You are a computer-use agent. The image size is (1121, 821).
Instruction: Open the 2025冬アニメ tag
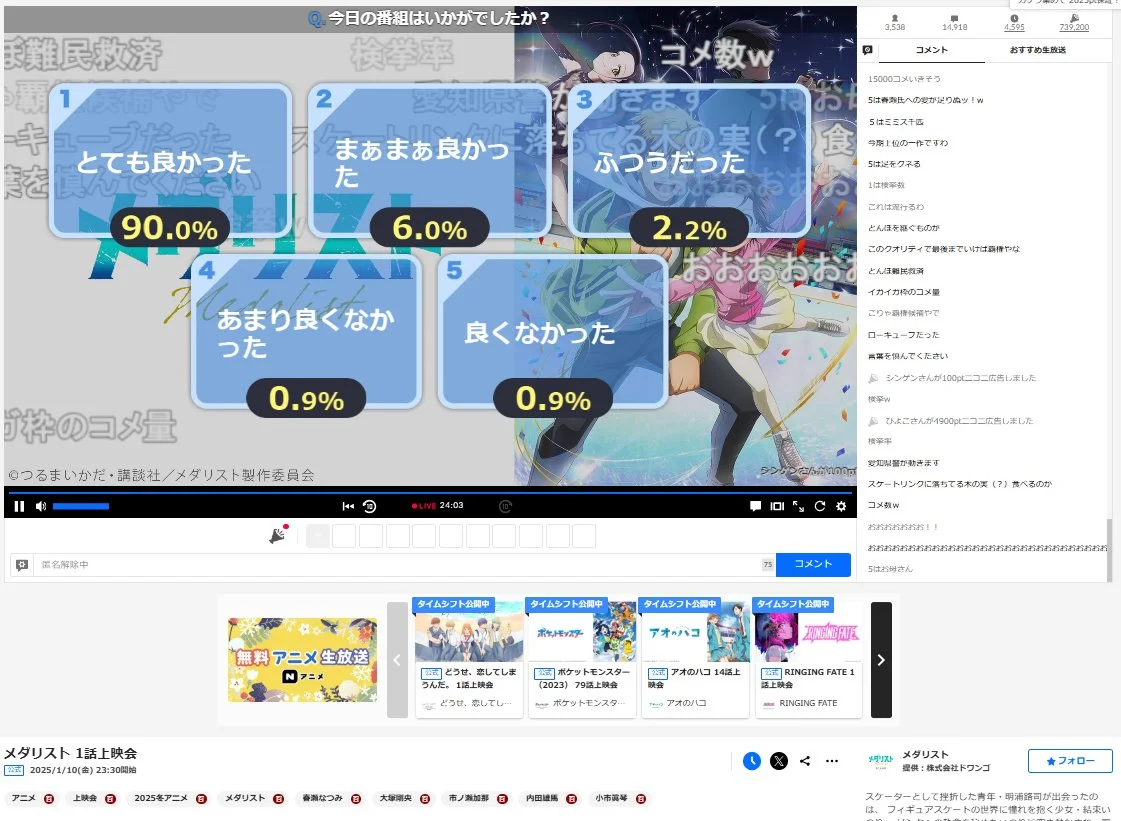161,798
